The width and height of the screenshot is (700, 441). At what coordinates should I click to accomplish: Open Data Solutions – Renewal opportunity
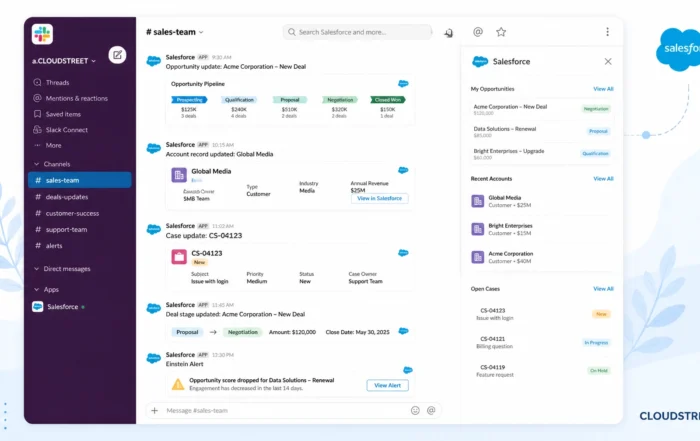542,132
